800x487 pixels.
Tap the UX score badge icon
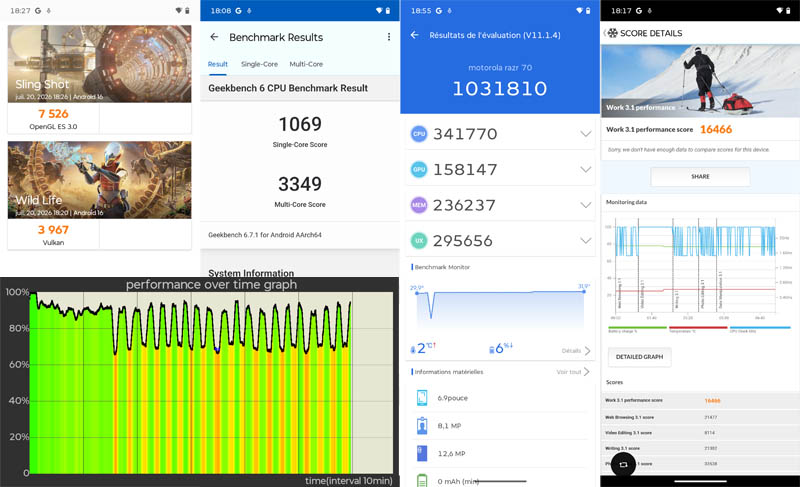coord(419,240)
